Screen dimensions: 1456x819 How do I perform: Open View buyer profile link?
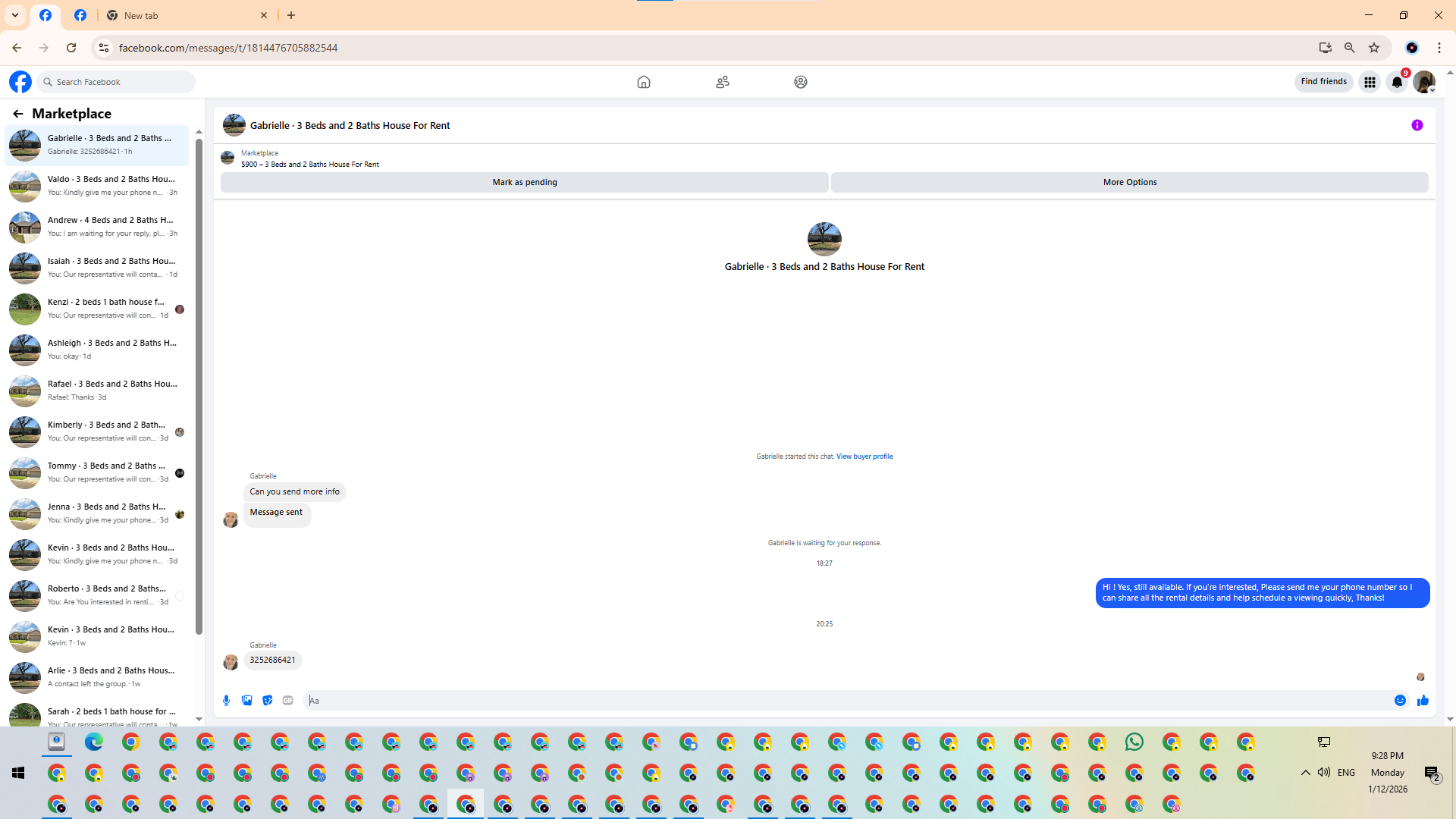864,457
